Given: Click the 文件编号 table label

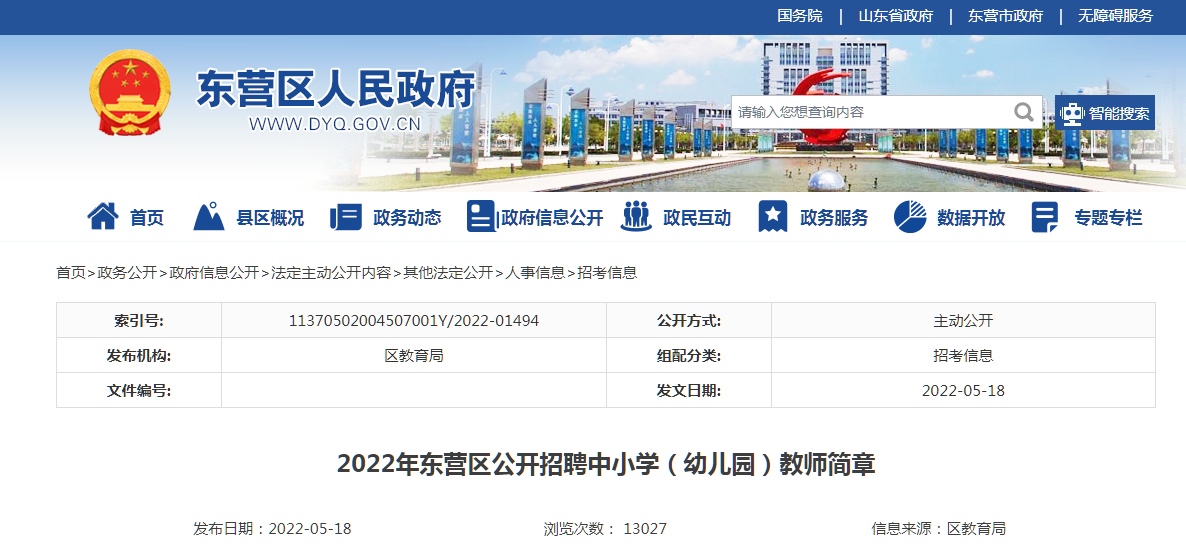Looking at the screenshot, I should 139,391.
